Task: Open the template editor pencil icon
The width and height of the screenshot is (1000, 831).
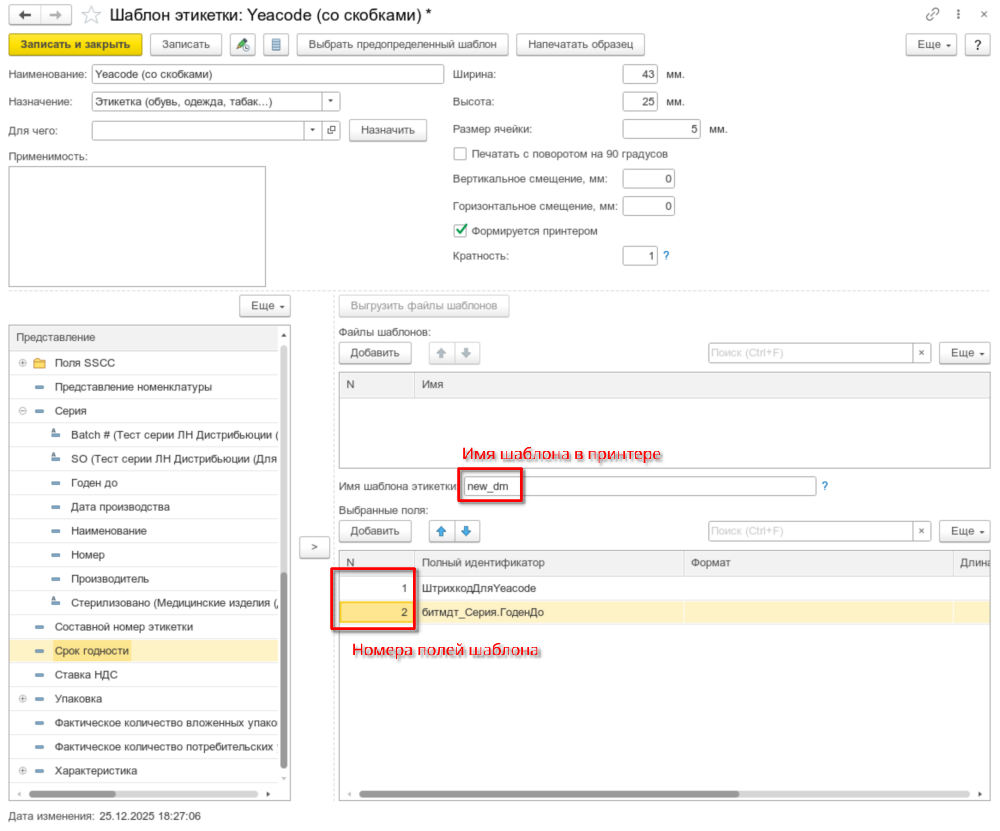Action: pos(242,45)
